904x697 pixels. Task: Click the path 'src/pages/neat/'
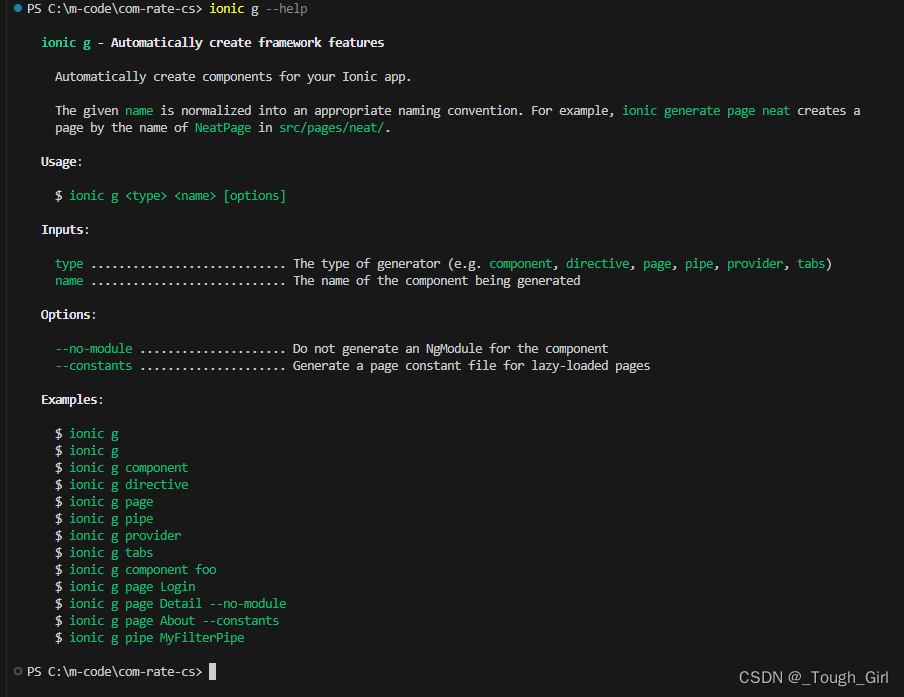point(332,128)
